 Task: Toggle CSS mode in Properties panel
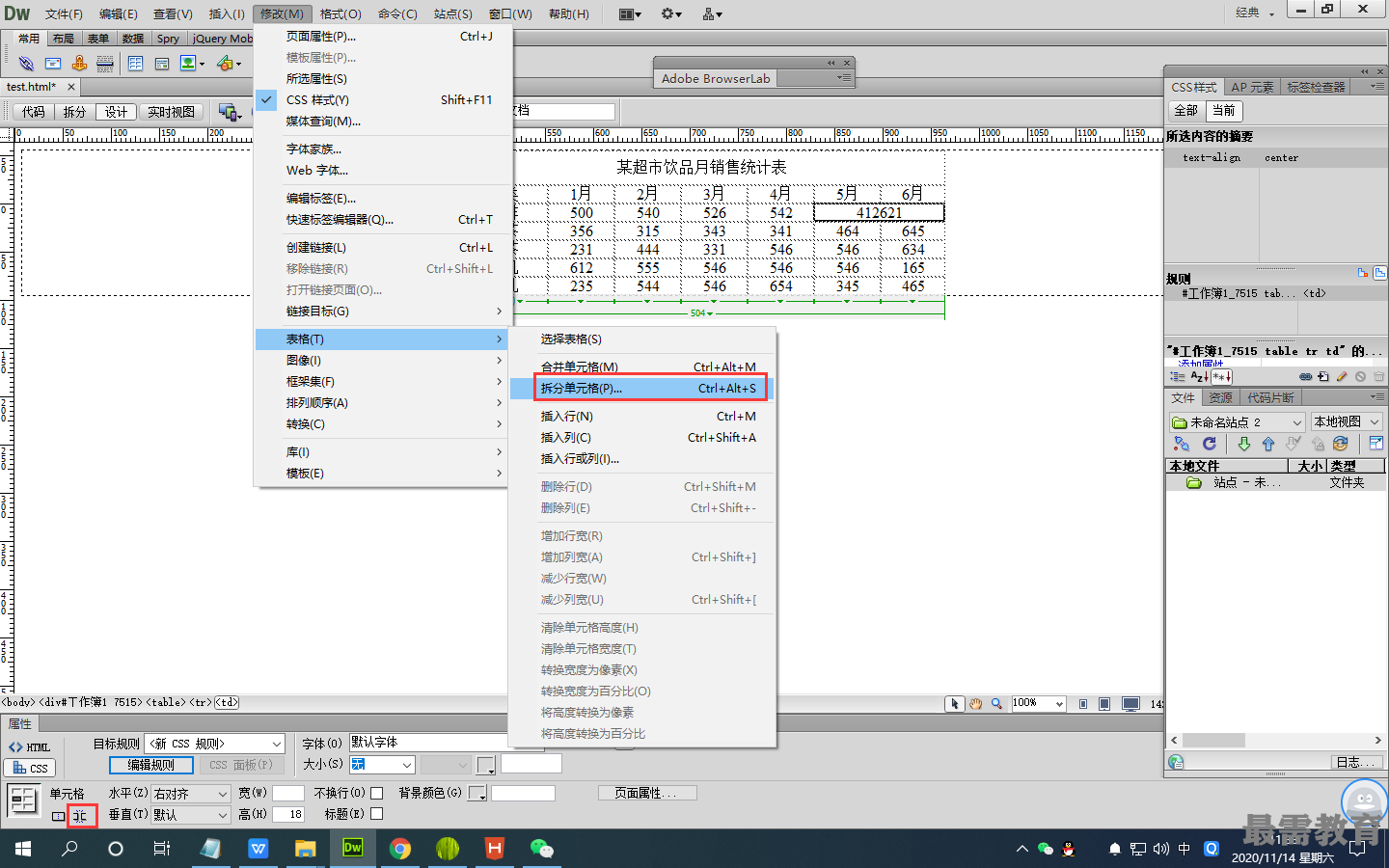tap(30, 769)
